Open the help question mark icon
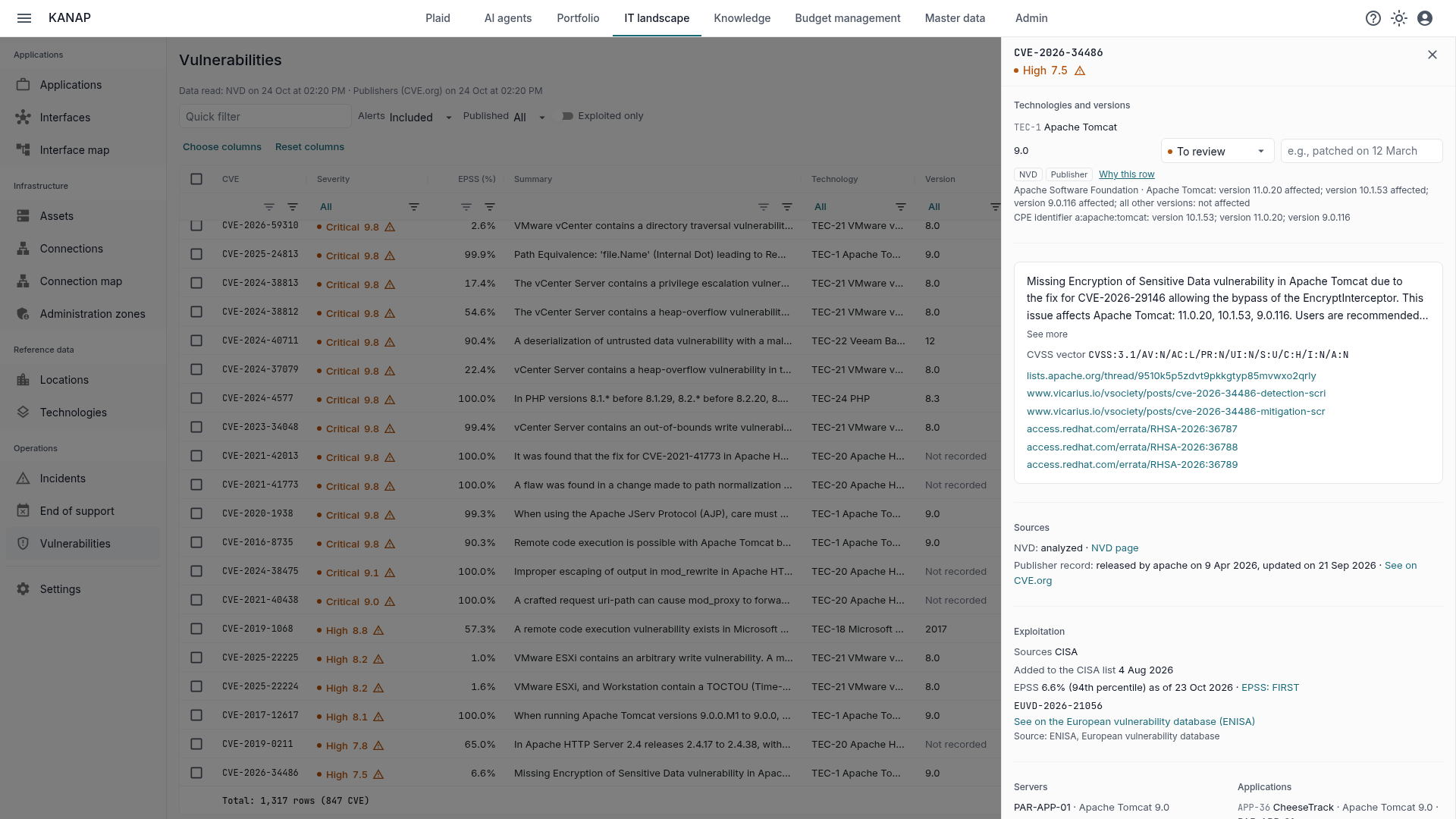Viewport: 1456px width, 819px height. pyautogui.click(x=1373, y=18)
